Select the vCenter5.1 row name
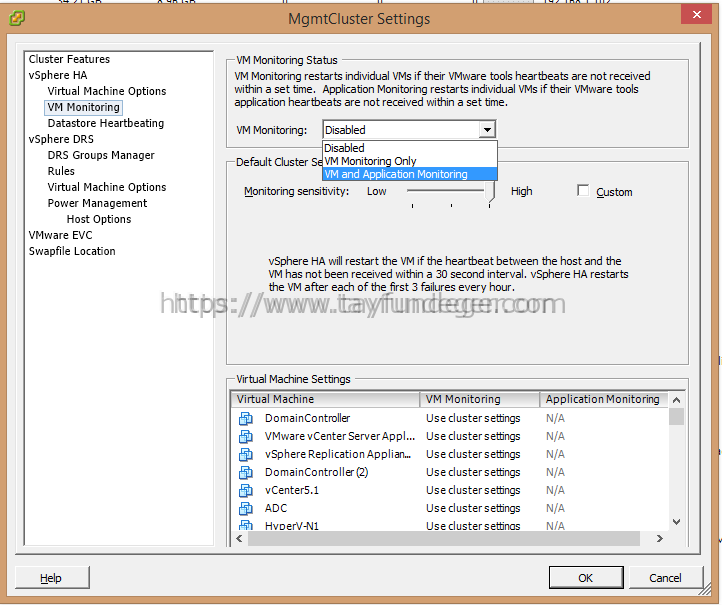 point(292,490)
